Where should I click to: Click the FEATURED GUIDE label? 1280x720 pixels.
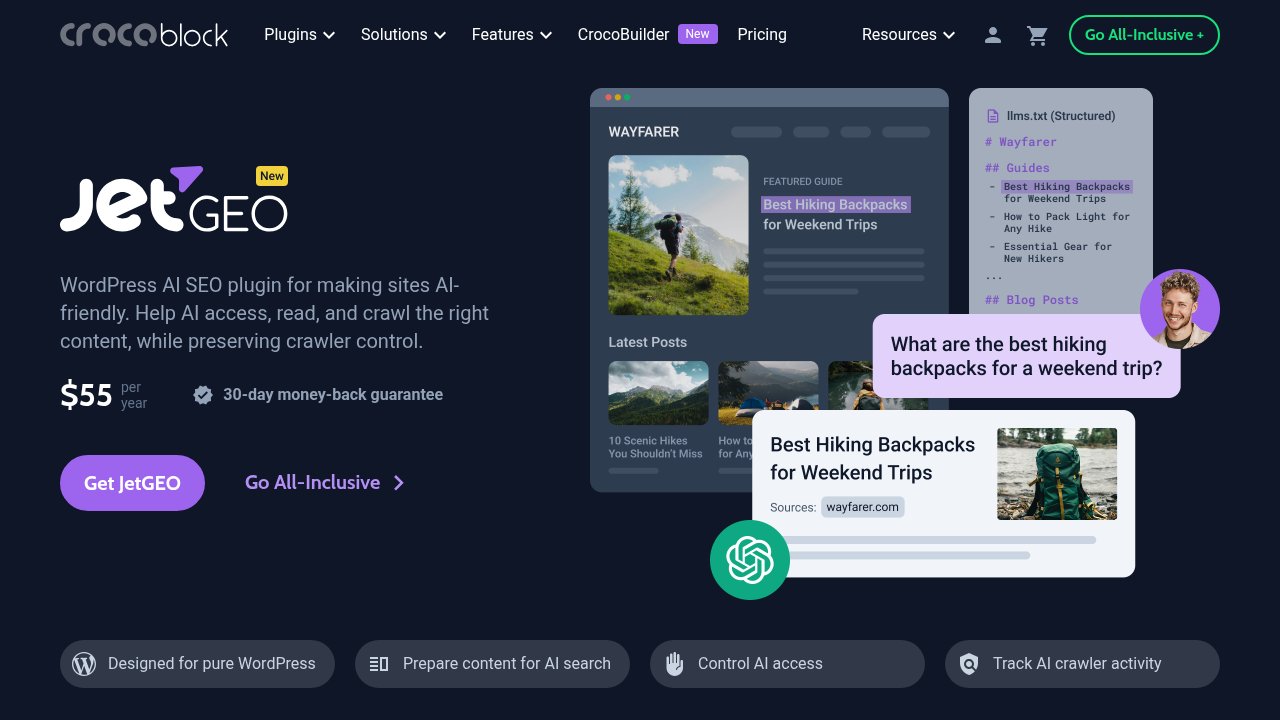(803, 182)
